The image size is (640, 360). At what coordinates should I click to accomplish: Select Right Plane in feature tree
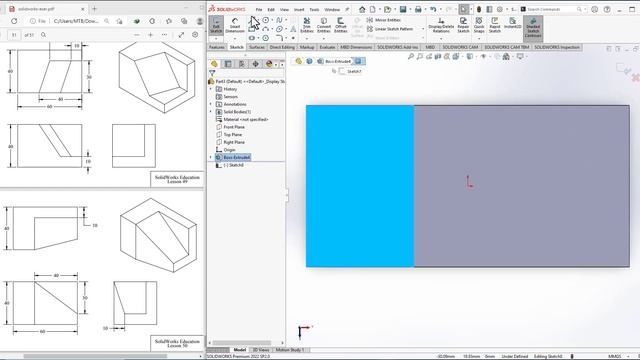tap(230, 142)
